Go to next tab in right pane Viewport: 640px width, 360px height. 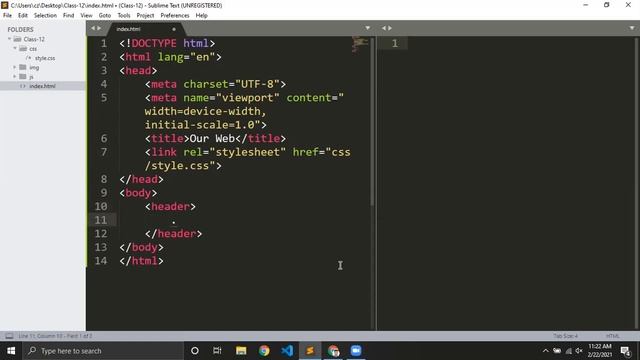(390, 28)
